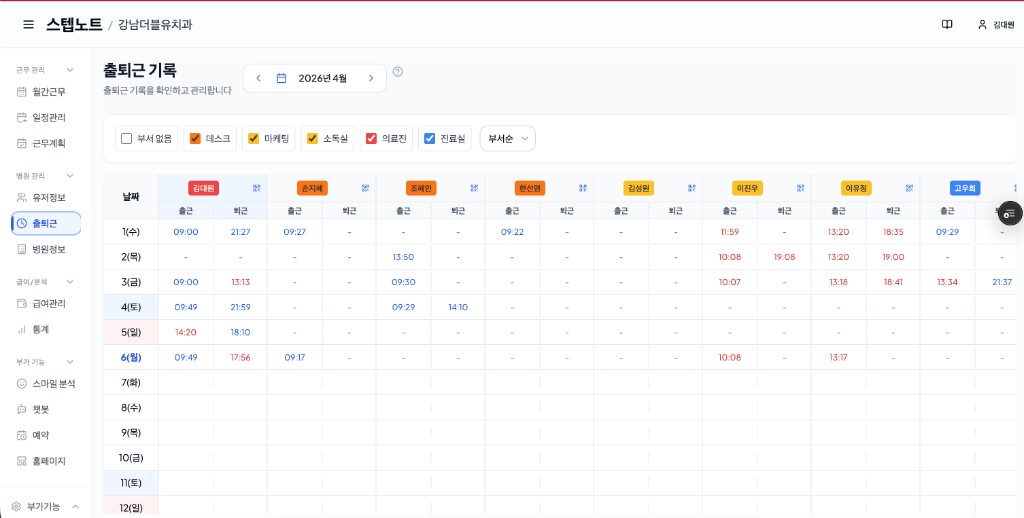Image resolution: width=1024 pixels, height=518 pixels.
Task: Click the calendar icon beside 2026년 4월
Action: coord(281,78)
